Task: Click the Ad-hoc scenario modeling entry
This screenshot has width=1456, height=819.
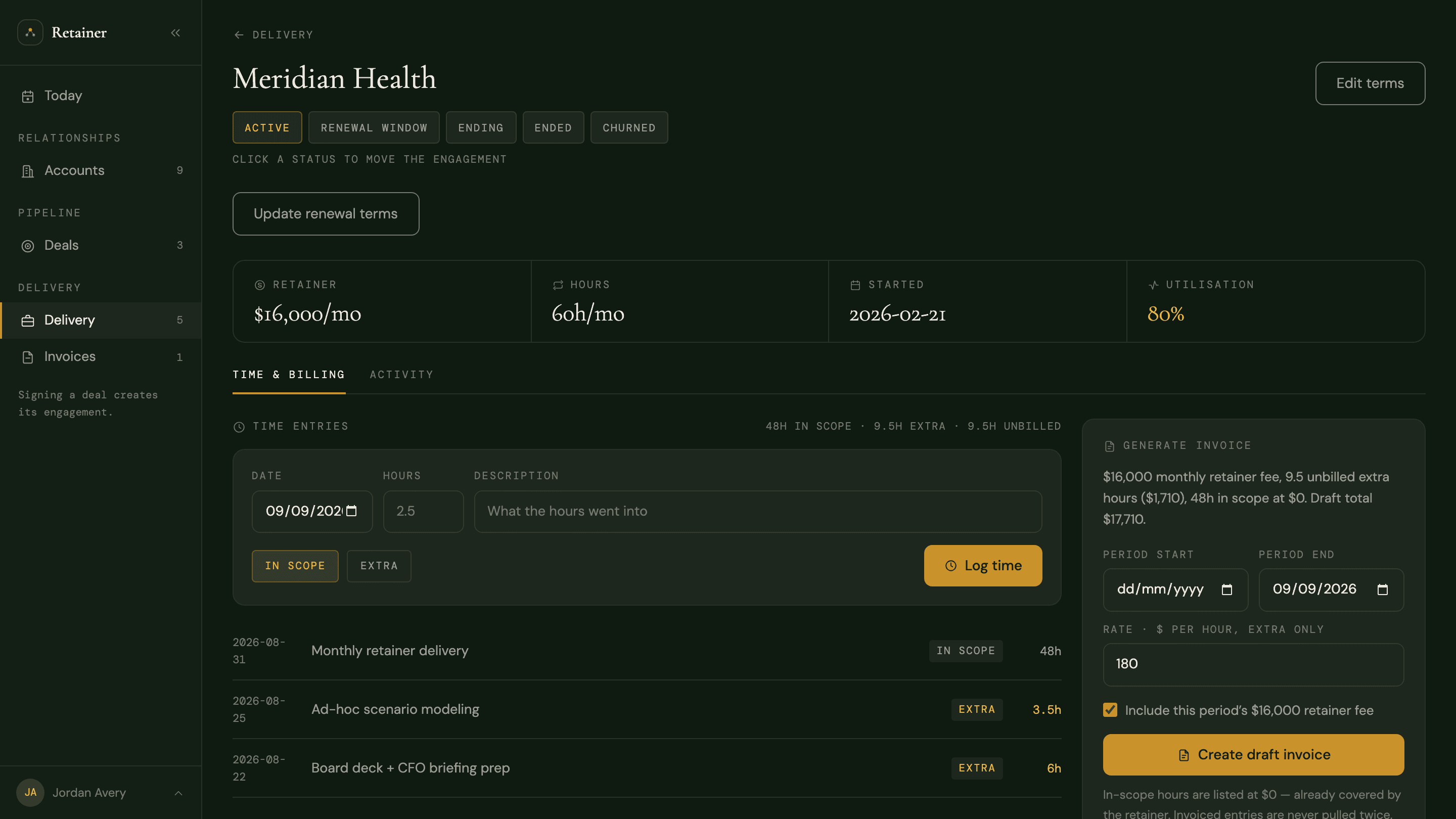Action: 647,710
